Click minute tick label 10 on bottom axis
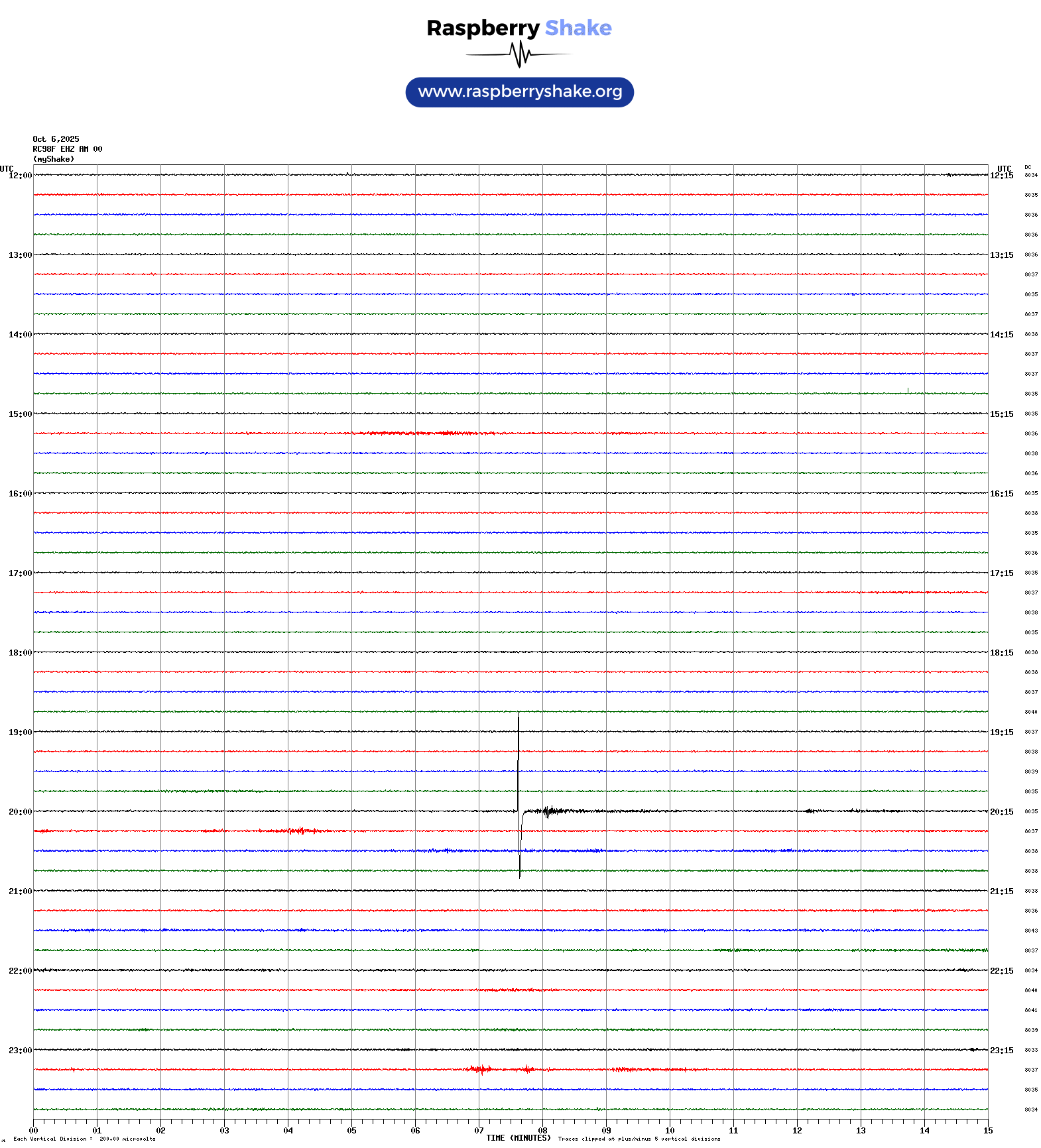The image size is (1041, 1148). point(670,1131)
